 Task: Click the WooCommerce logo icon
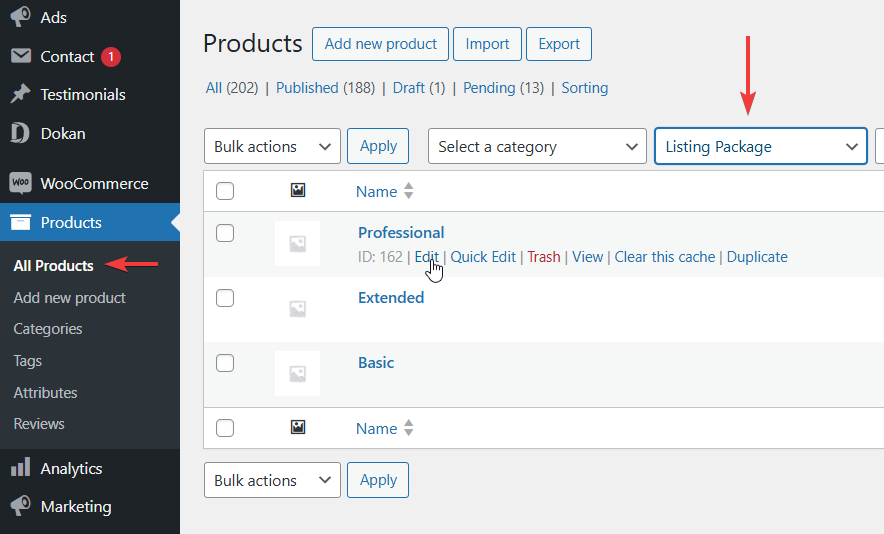[20, 184]
